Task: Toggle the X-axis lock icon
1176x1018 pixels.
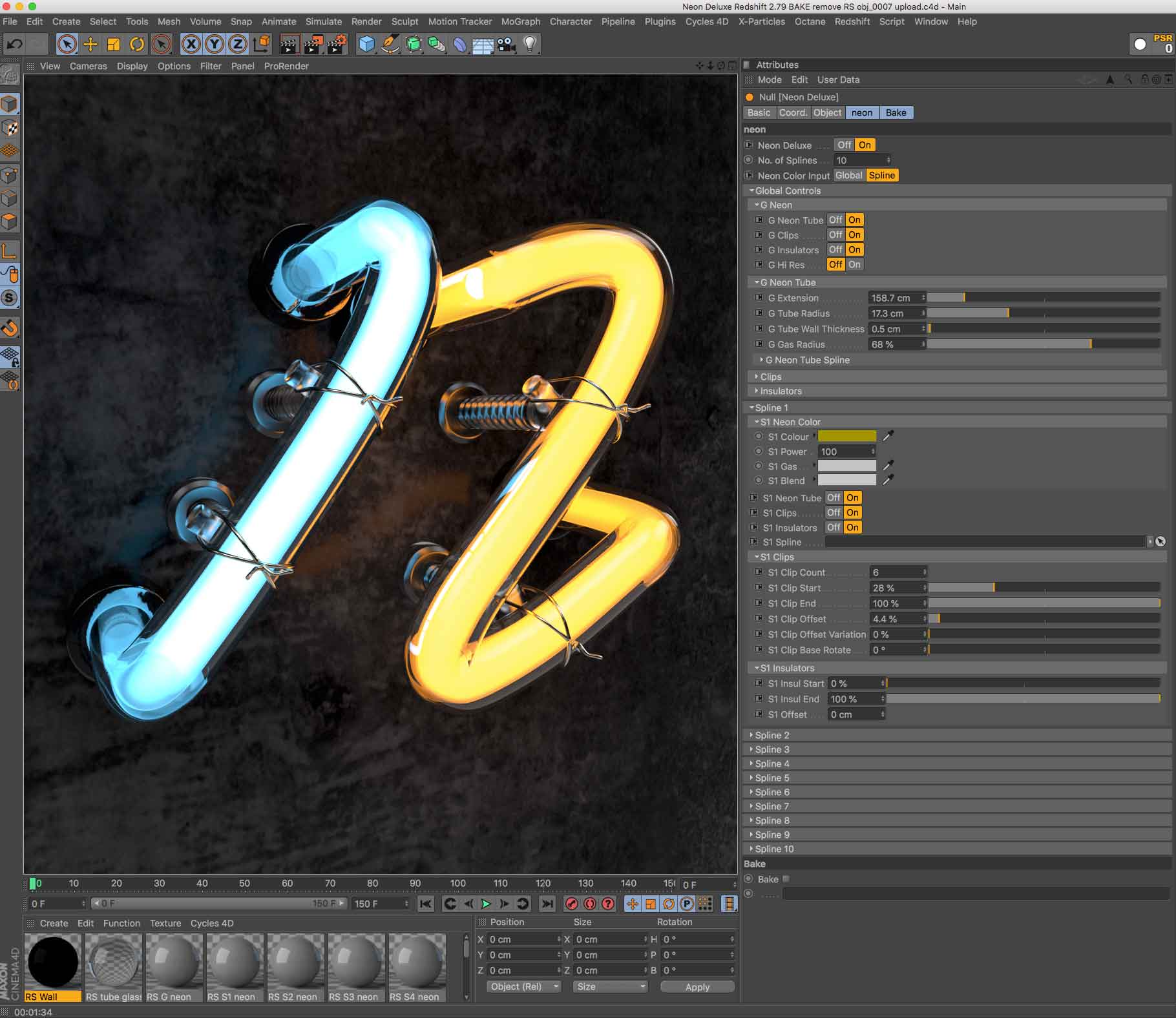Action: coord(191,44)
